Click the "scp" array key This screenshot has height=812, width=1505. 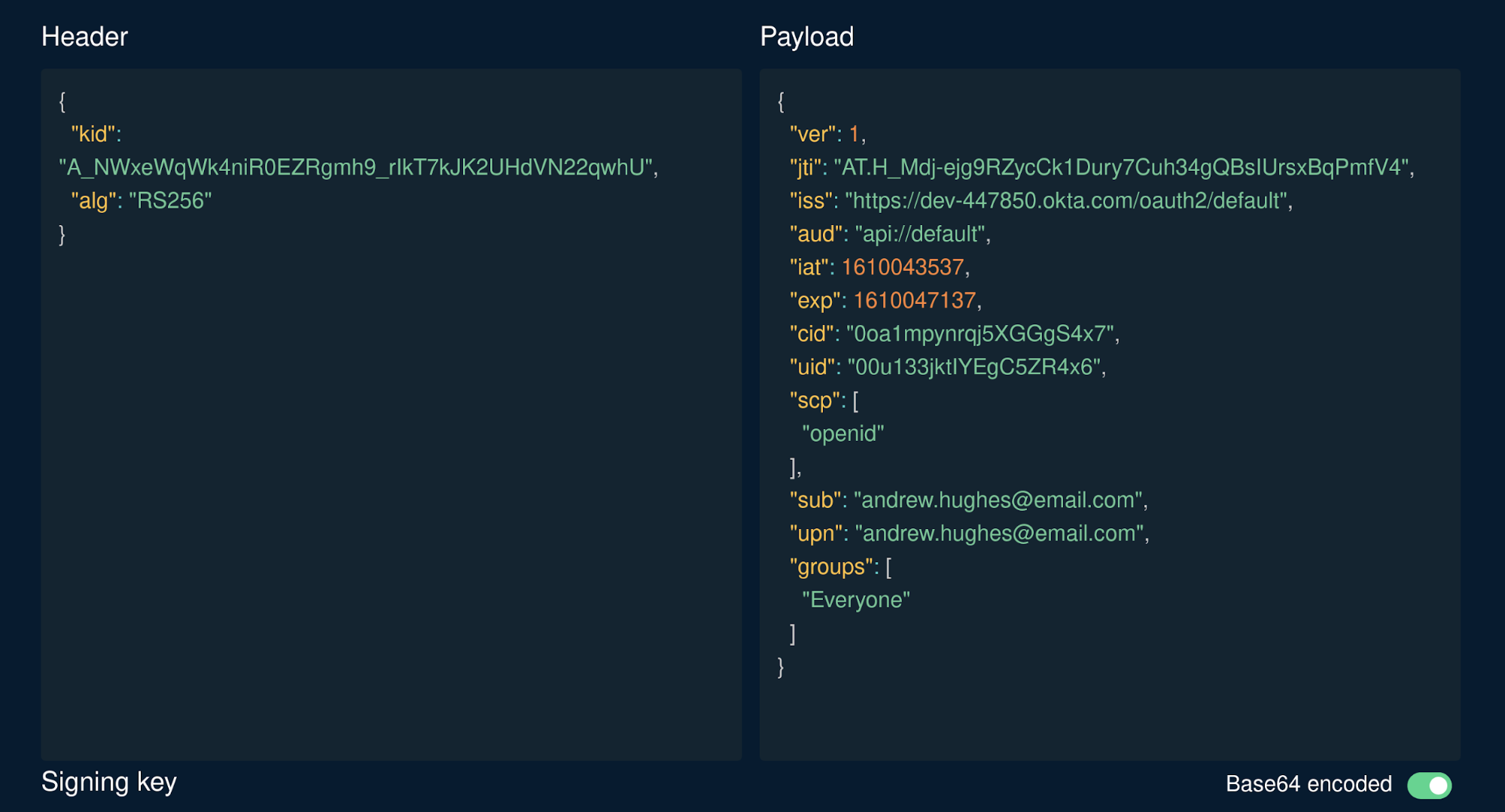tap(814, 400)
